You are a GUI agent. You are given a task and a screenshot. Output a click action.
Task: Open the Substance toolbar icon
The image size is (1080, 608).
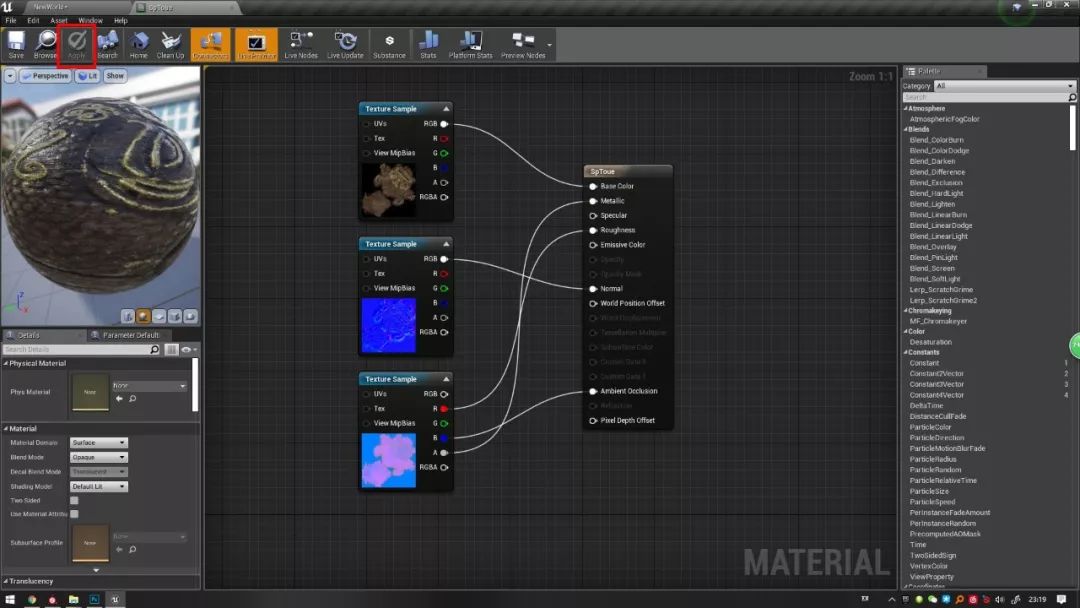pos(389,44)
